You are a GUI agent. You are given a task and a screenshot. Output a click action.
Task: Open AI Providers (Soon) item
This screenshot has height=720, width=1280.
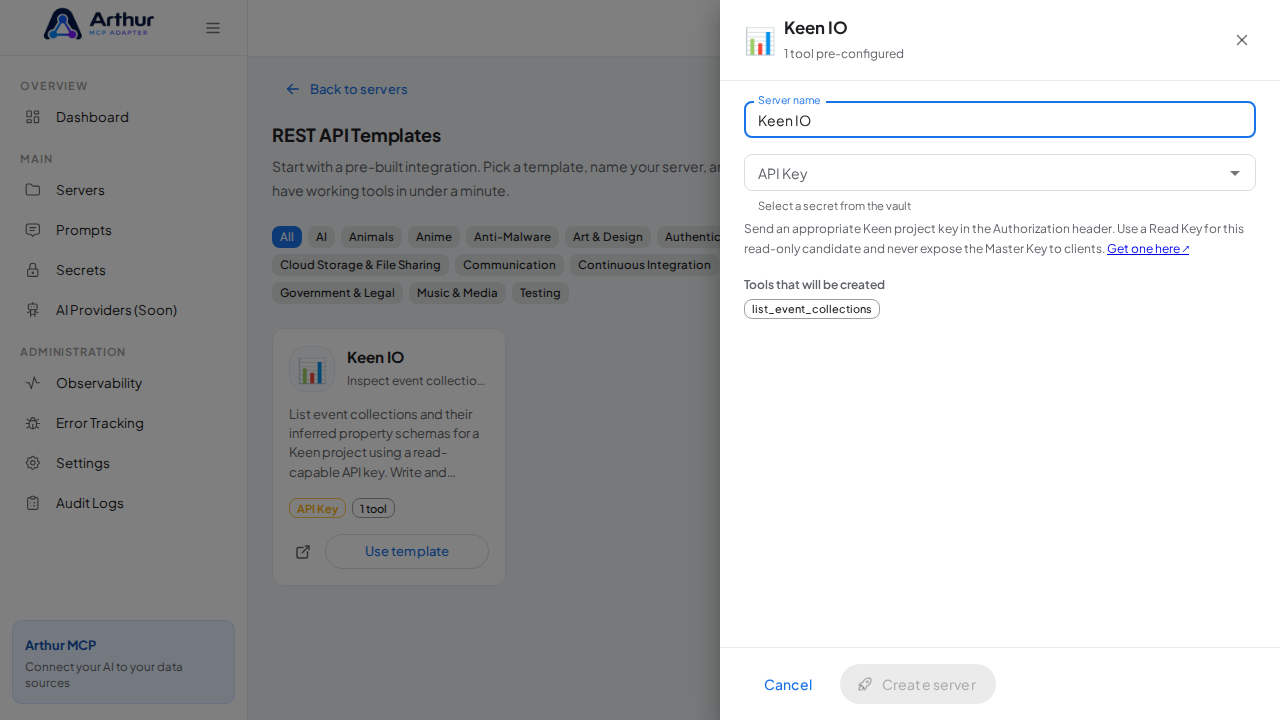(x=124, y=310)
